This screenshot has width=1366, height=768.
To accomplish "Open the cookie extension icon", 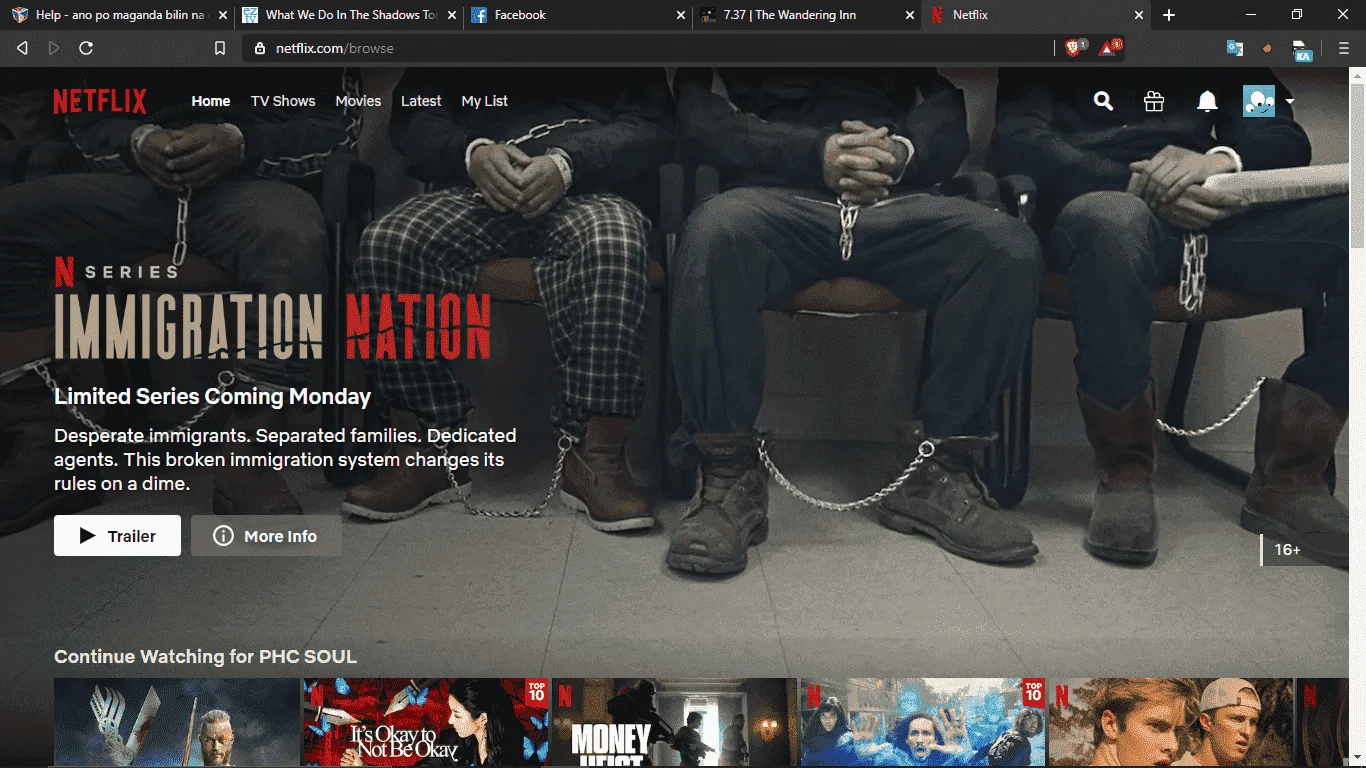I will click(1267, 48).
